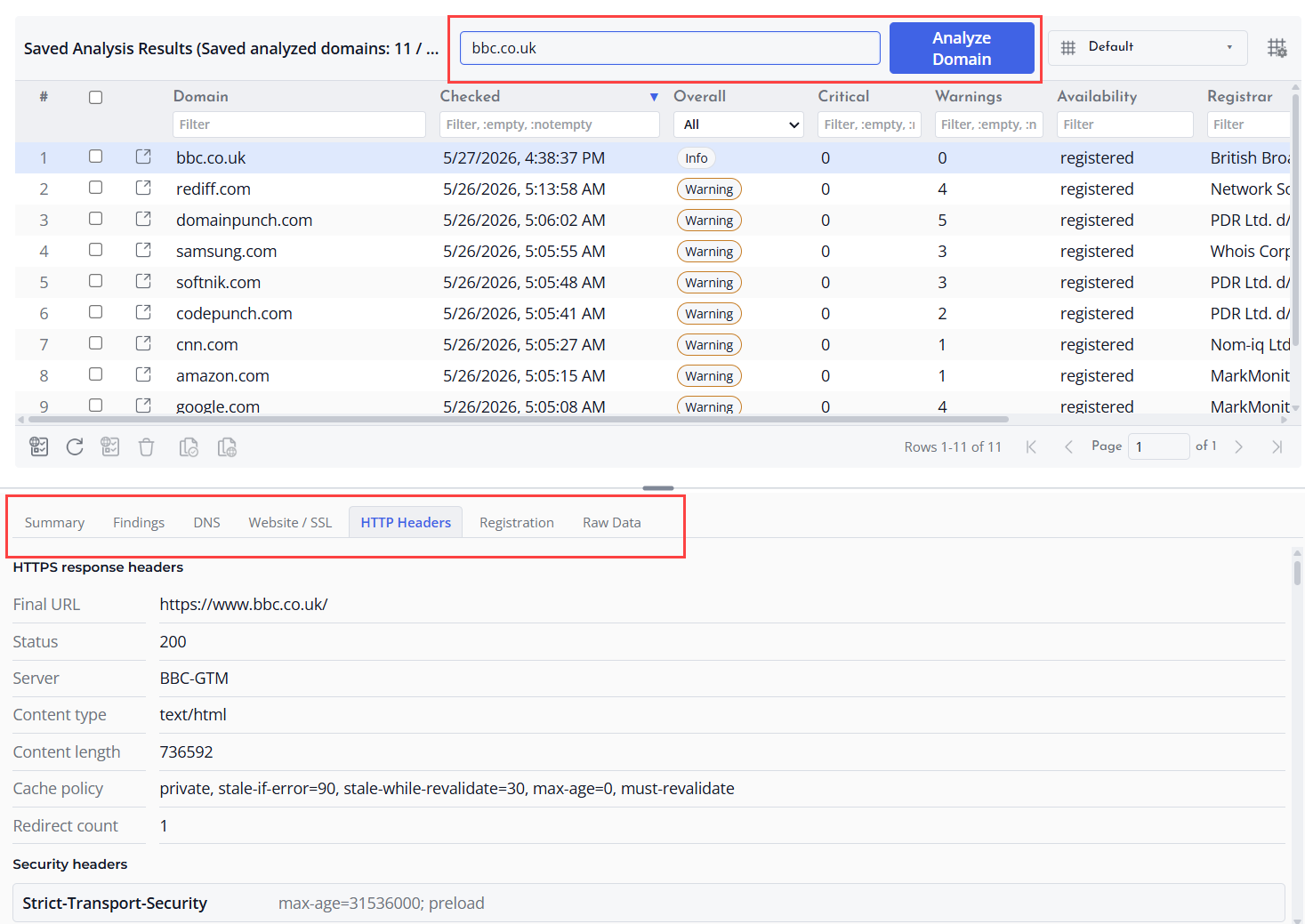Check the bbc.co.uk row checkbox

[x=95, y=157]
